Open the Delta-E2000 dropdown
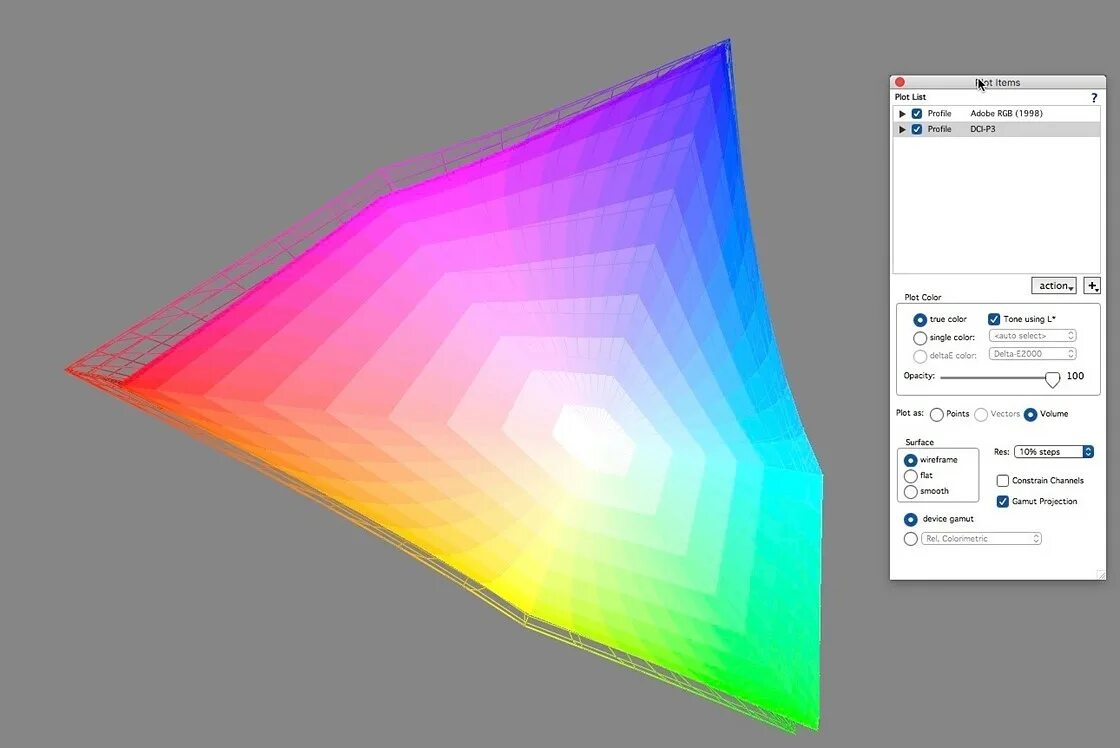This screenshot has height=748, width=1120. [1032, 354]
